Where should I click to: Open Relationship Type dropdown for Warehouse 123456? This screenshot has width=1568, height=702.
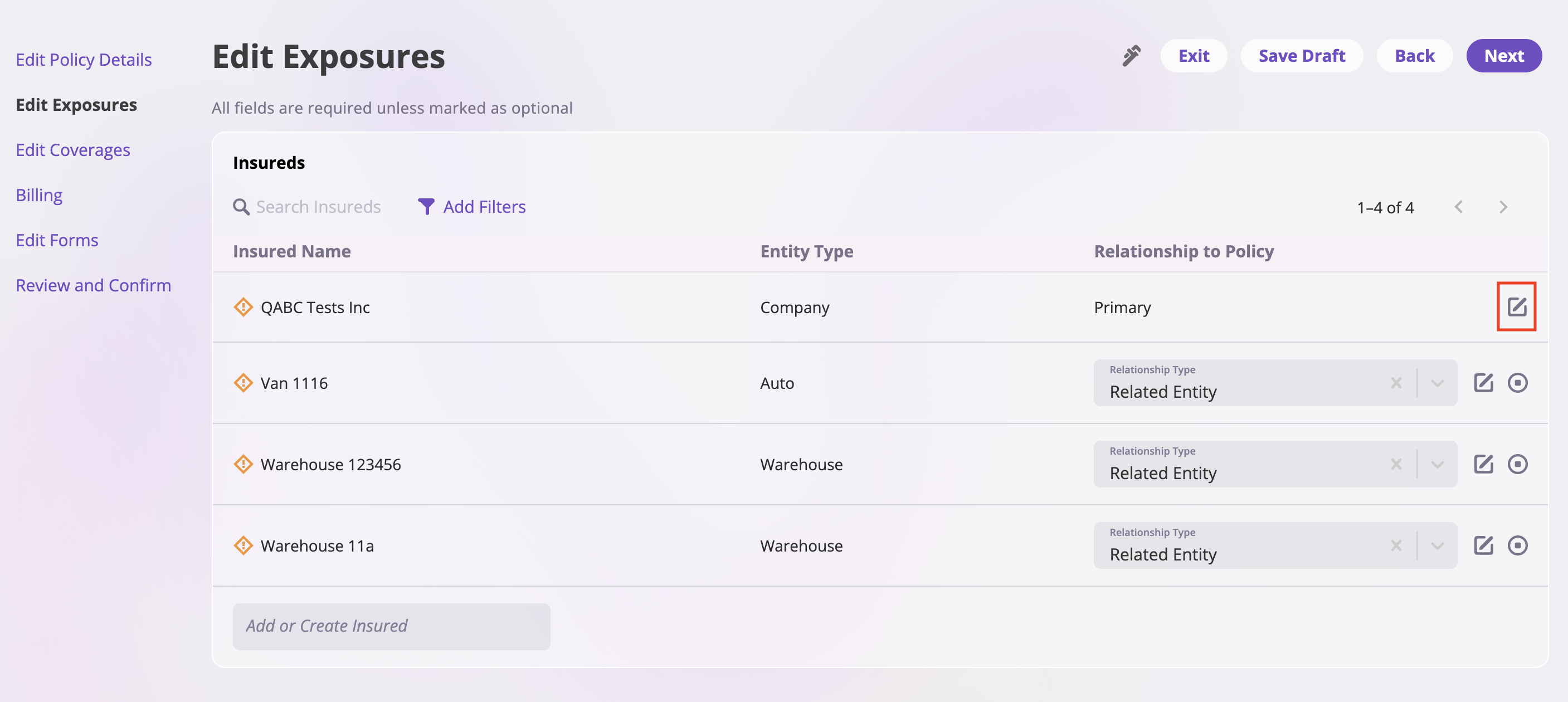1437,465
